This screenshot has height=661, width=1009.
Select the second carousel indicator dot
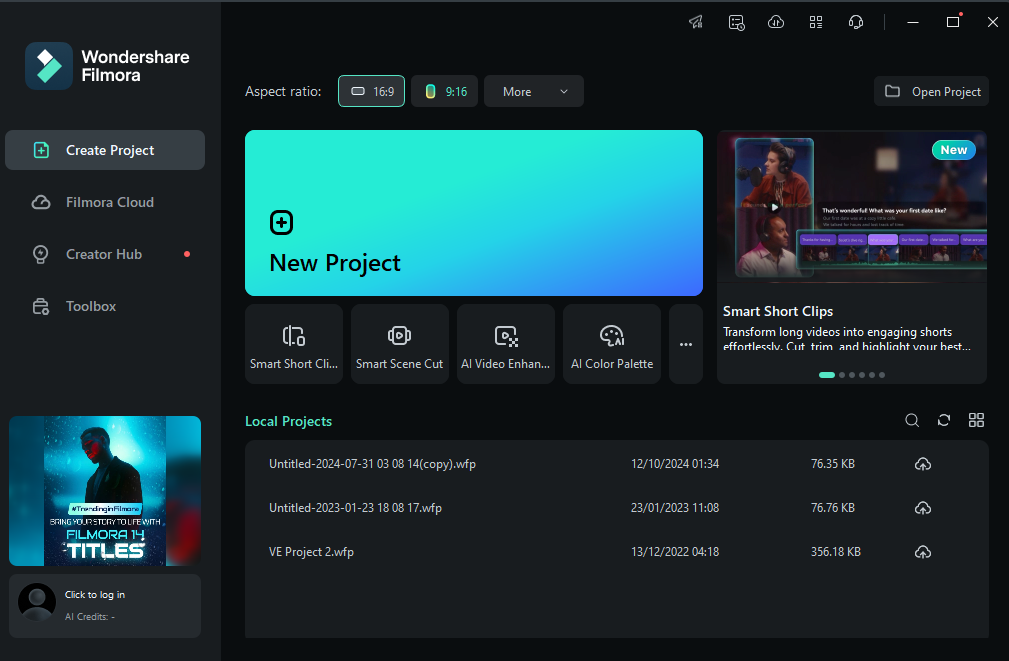pos(842,375)
